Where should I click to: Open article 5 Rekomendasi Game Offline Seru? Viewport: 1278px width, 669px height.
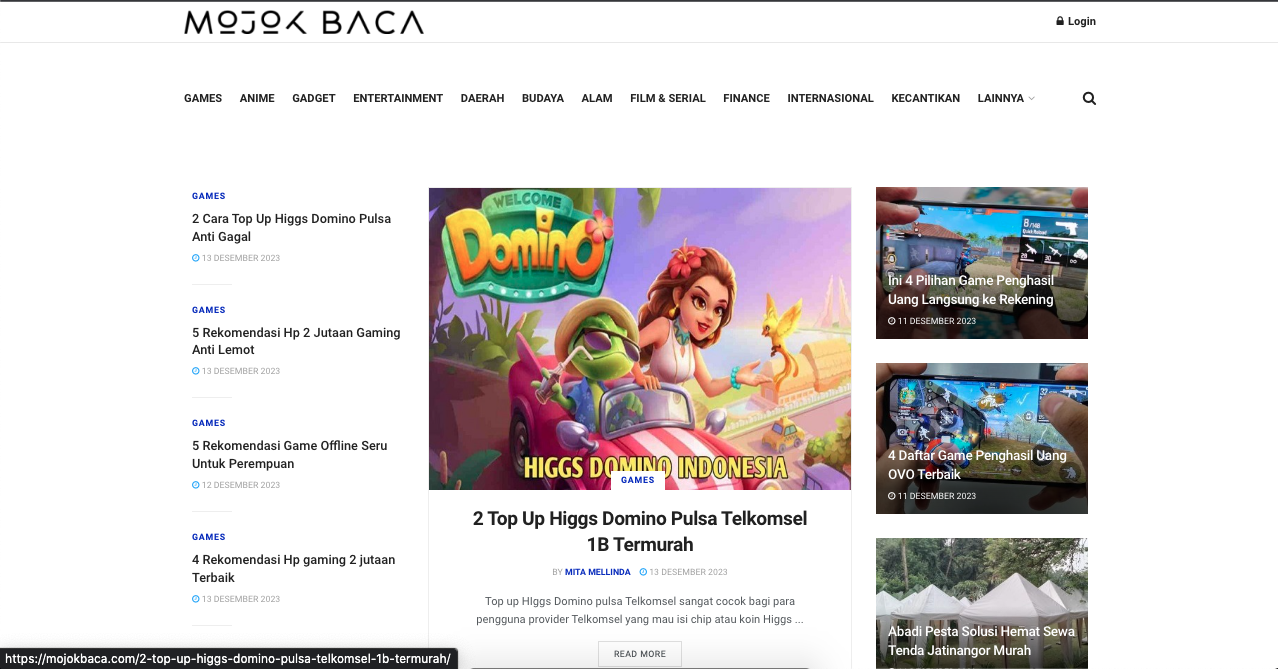pos(290,455)
